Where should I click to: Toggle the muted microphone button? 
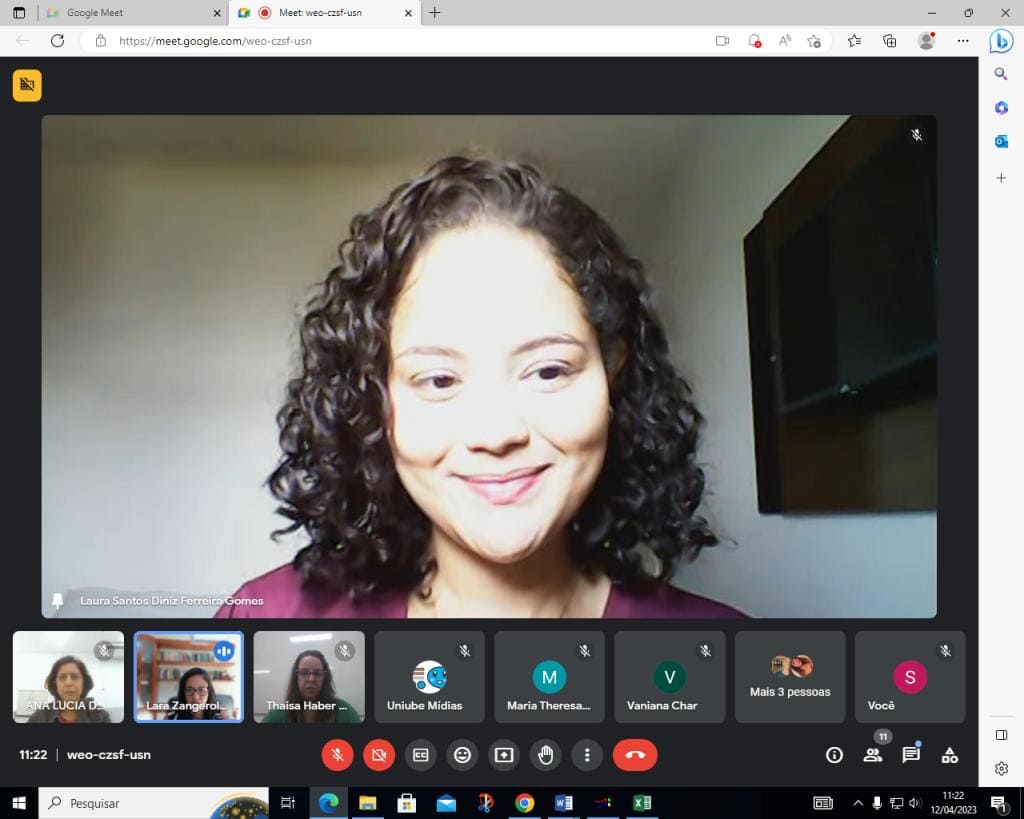[338, 755]
